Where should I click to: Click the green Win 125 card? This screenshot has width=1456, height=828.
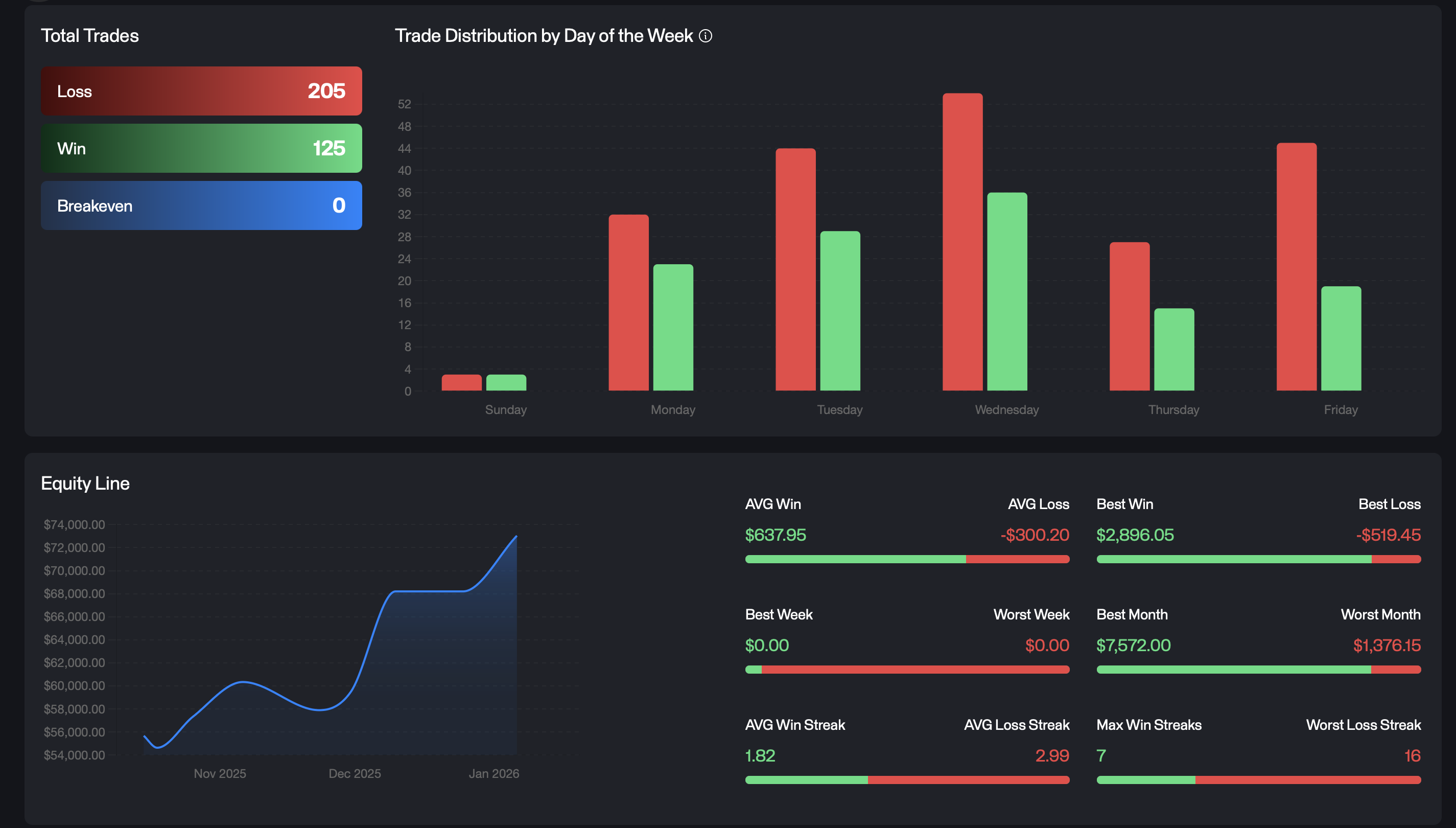pyautogui.click(x=201, y=148)
